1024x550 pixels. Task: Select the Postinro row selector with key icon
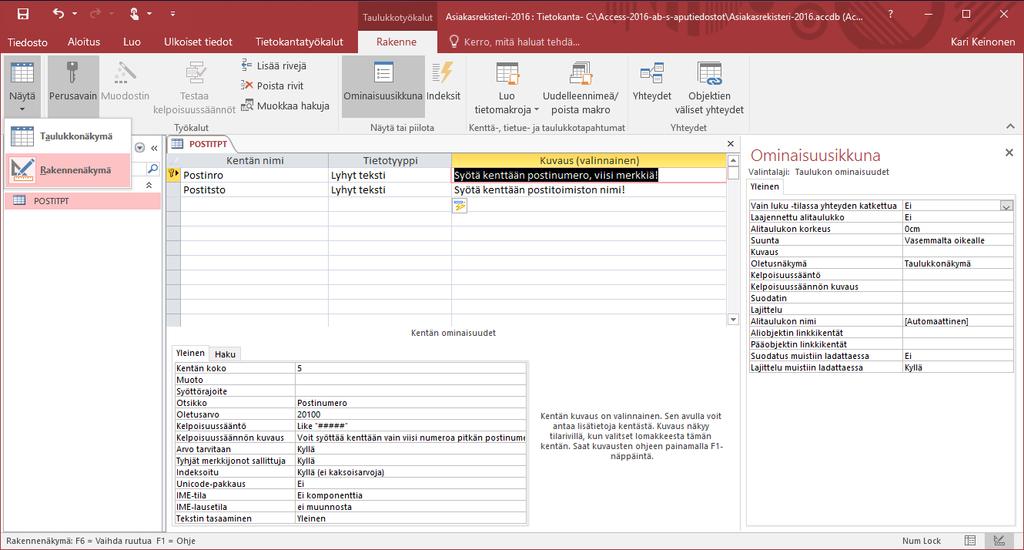pos(173,174)
